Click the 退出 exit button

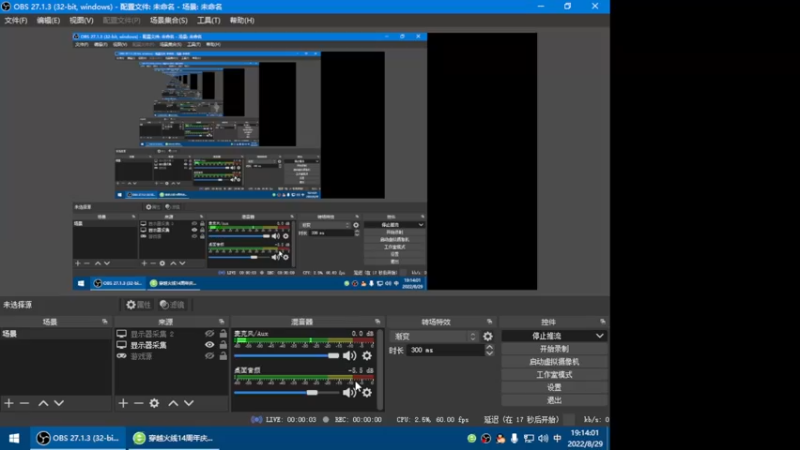pos(554,400)
